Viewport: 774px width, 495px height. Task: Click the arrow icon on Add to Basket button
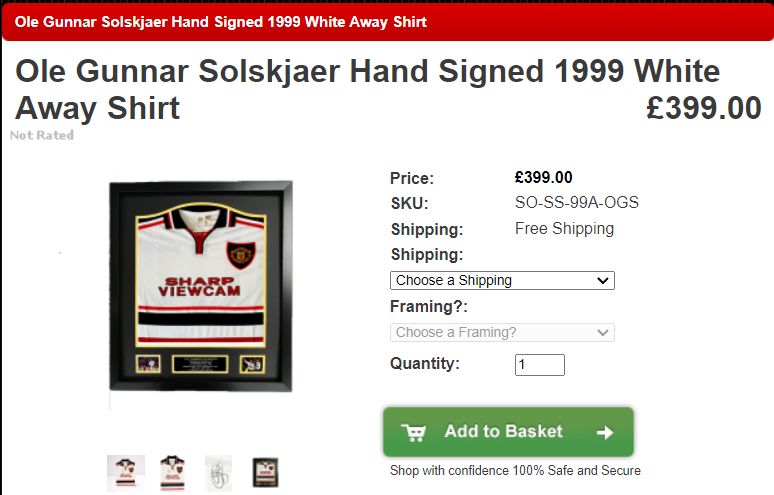[x=605, y=433]
